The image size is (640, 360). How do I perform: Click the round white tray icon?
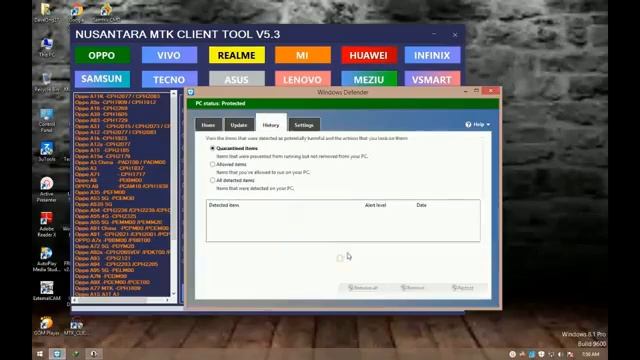pyautogui.click(x=513, y=354)
